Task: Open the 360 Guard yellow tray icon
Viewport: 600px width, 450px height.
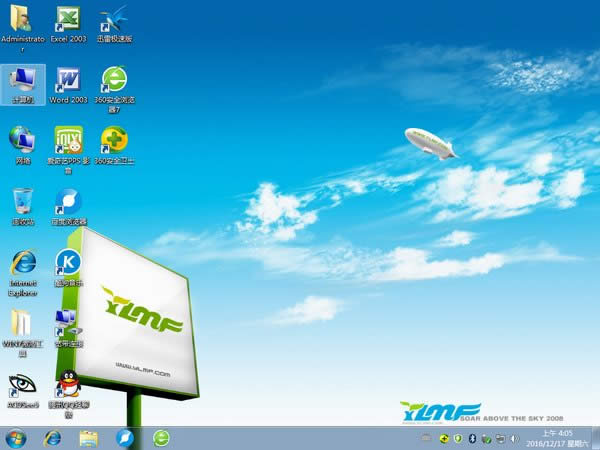Action: [444, 439]
